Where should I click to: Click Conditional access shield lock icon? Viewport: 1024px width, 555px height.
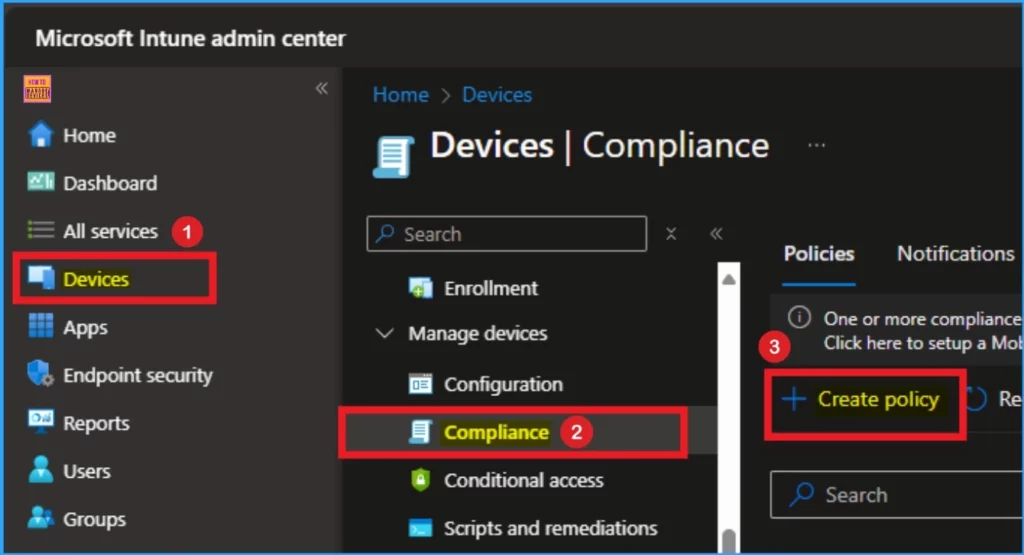pyautogui.click(x=421, y=480)
